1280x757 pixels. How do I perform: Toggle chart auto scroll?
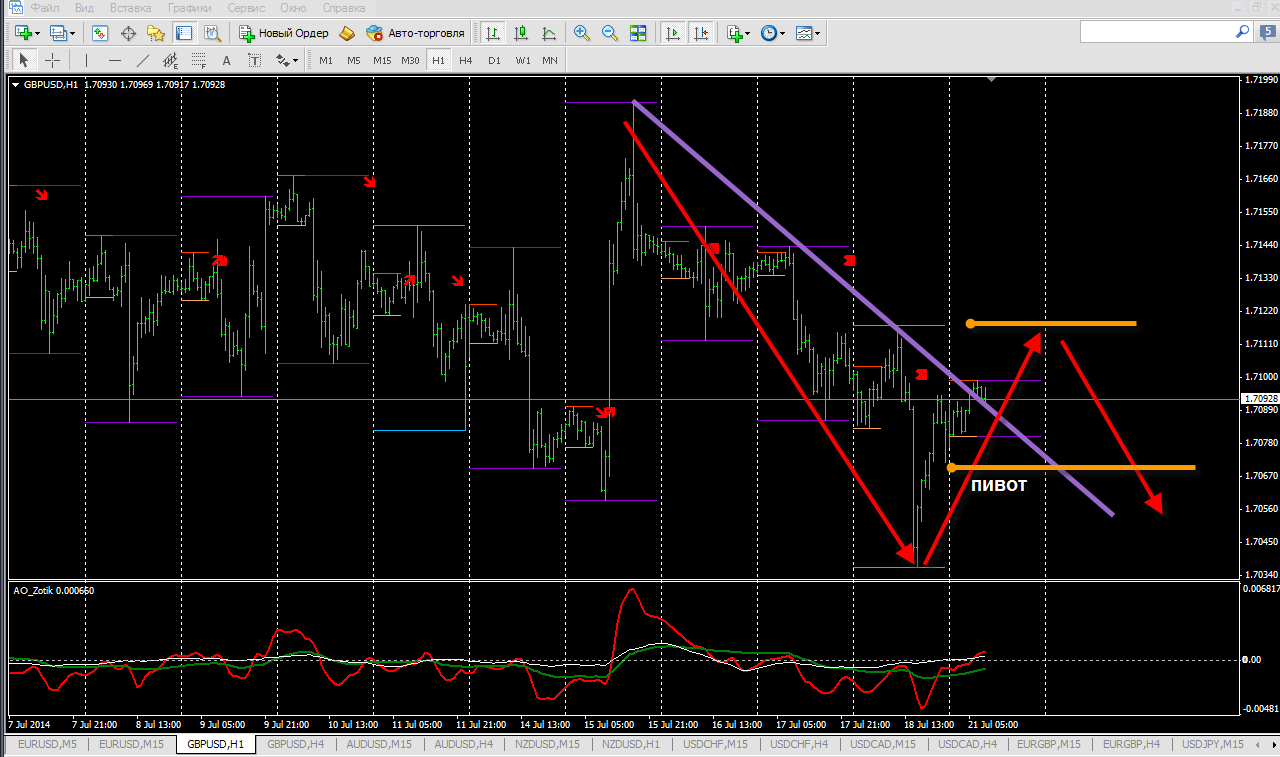673,33
